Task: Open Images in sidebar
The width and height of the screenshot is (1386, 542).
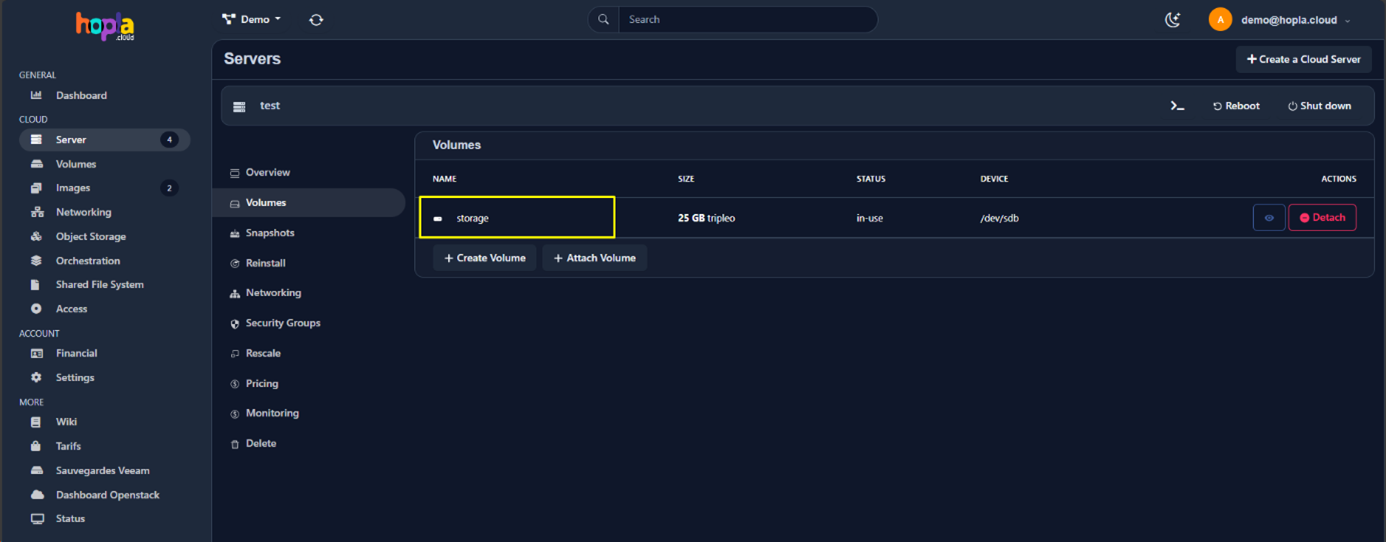Action: point(73,188)
